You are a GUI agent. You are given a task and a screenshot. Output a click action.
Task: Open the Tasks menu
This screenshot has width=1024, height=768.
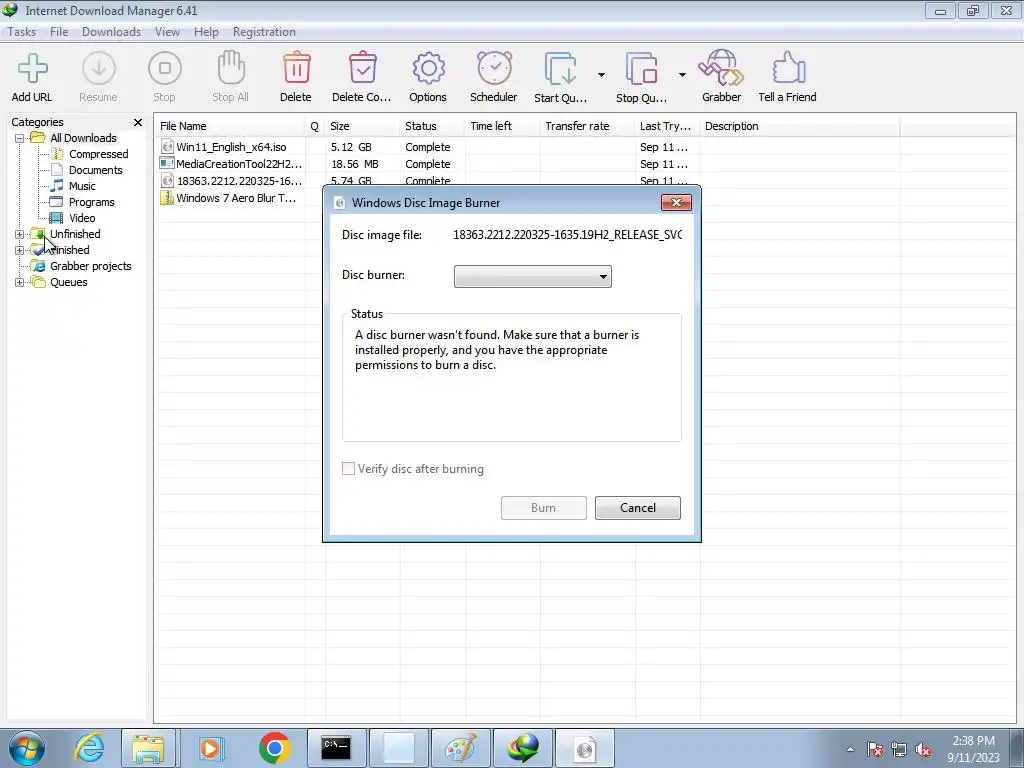(x=22, y=32)
